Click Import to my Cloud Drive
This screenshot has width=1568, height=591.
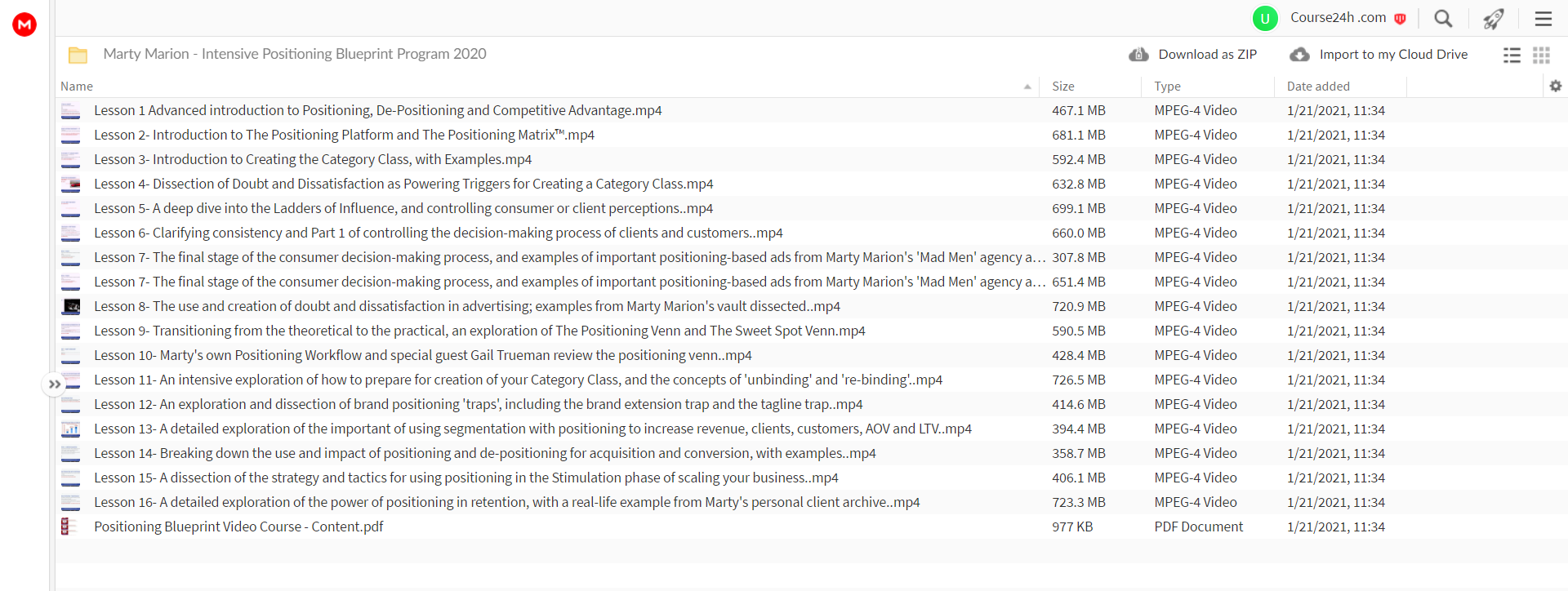tap(1379, 55)
